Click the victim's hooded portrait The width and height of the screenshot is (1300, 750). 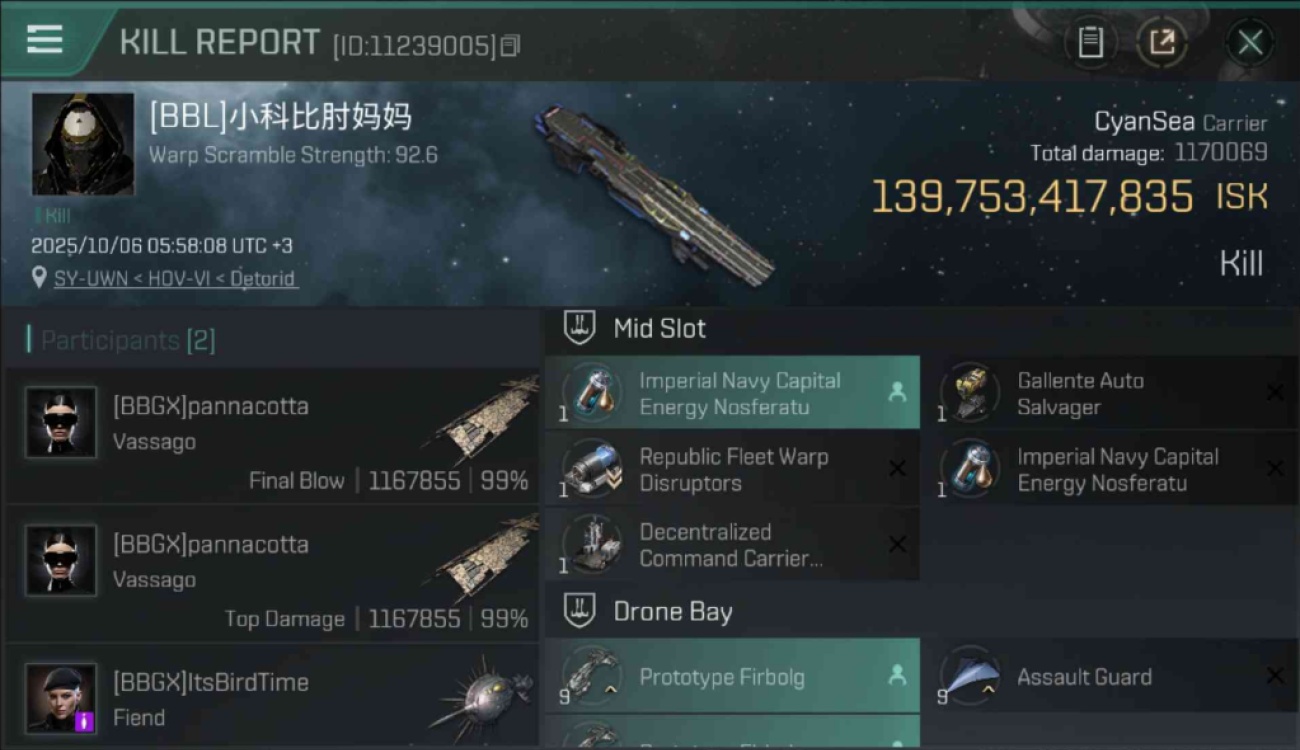pos(83,144)
